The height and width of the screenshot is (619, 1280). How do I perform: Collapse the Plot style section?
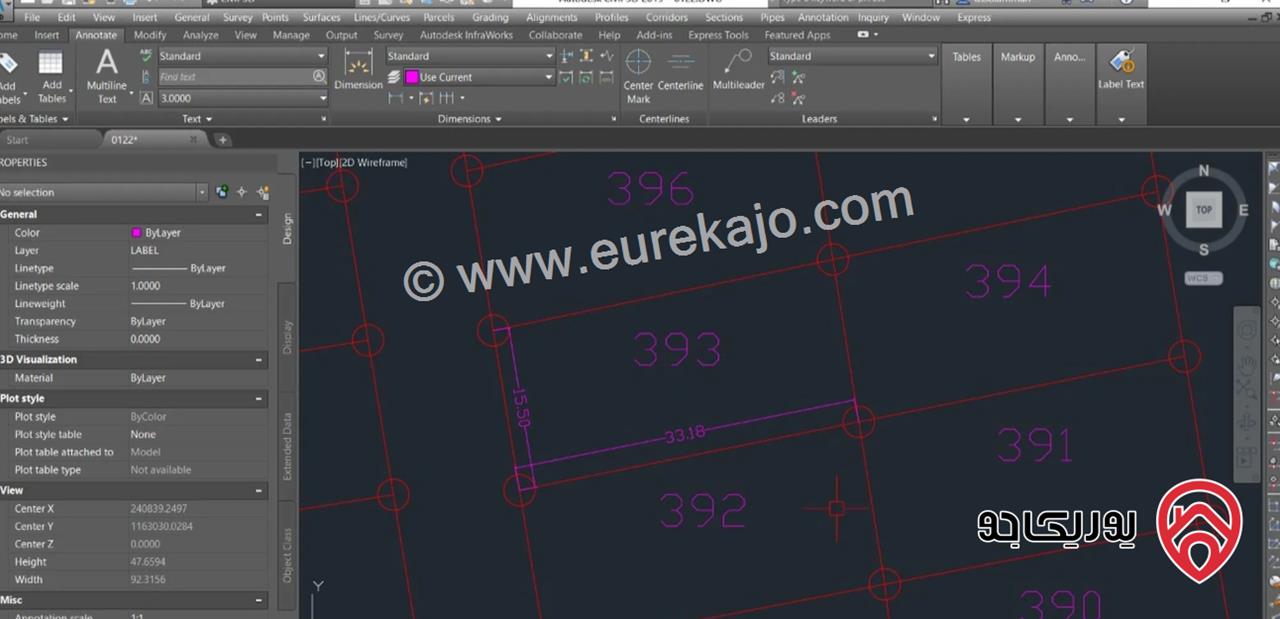point(259,398)
